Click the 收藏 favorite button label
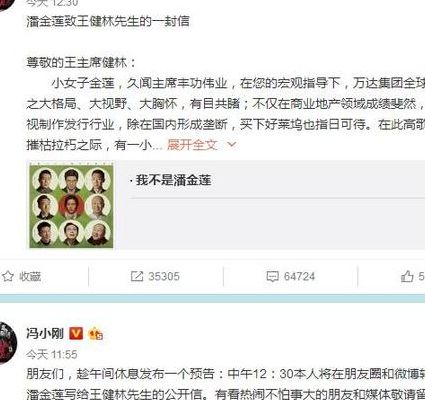Image resolution: width=425 pixels, height=400 pixels. click(30, 276)
